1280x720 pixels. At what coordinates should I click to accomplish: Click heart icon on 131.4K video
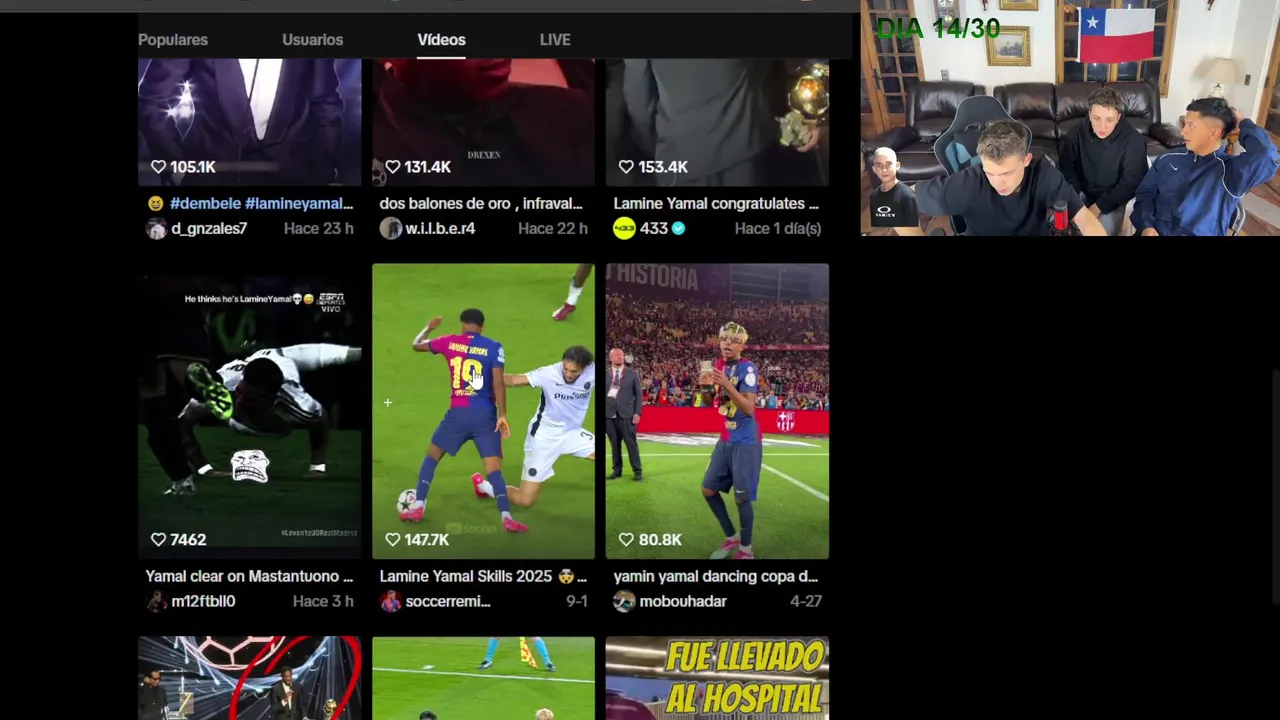pyautogui.click(x=392, y=167)
